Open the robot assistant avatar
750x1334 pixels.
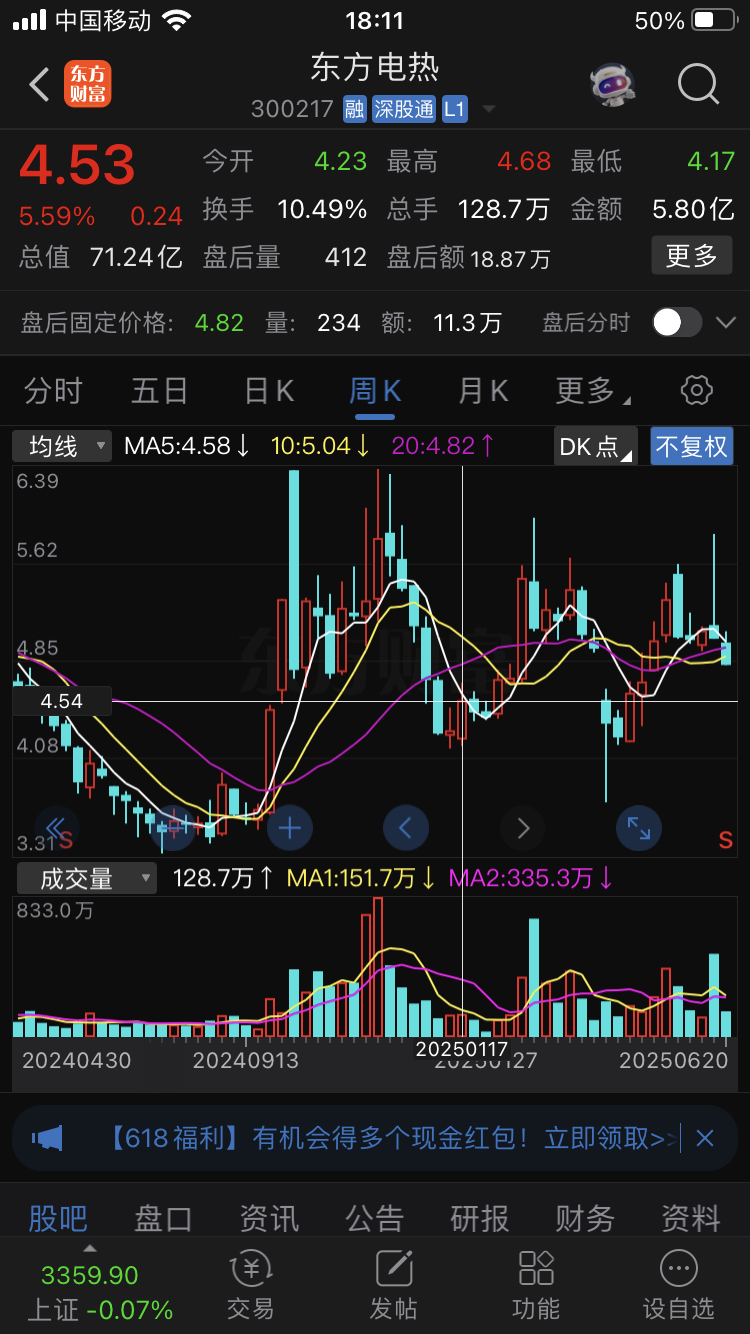pyautogui.click(x=612, y=85)
